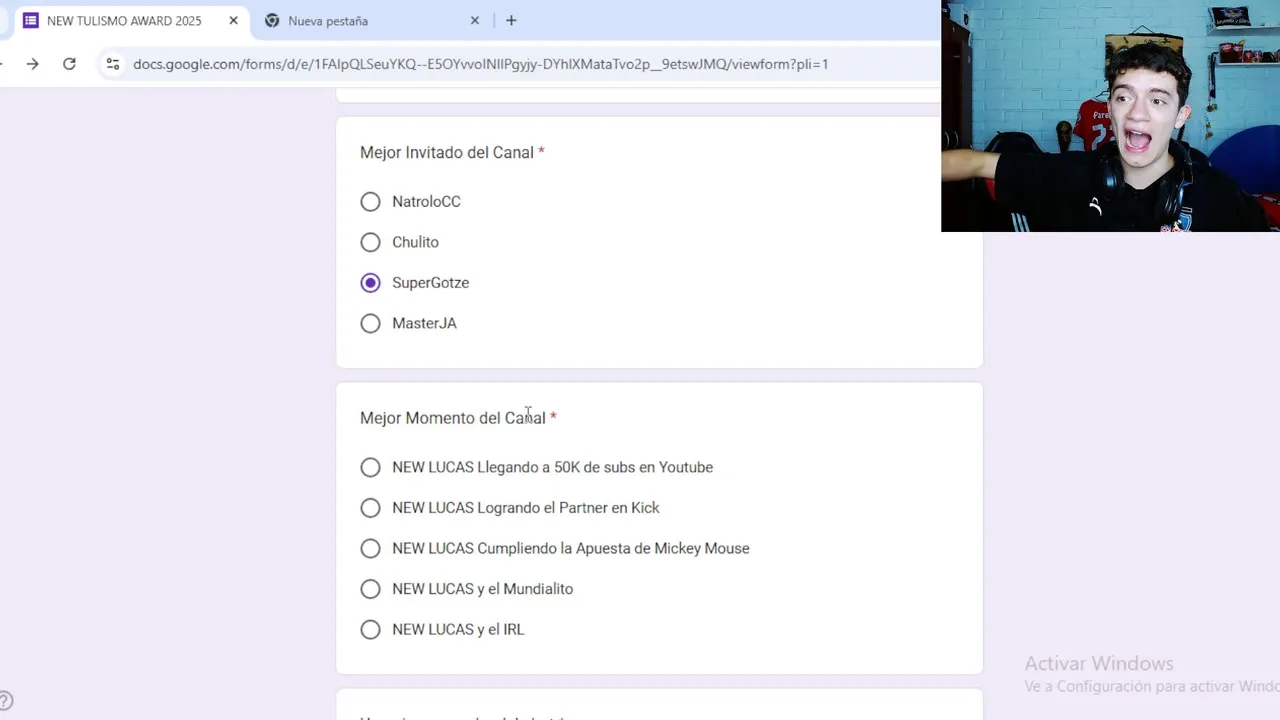Screen dimensions: 1280x720
Task: Click the Google Forms URL address field
Action: (480, 64)
